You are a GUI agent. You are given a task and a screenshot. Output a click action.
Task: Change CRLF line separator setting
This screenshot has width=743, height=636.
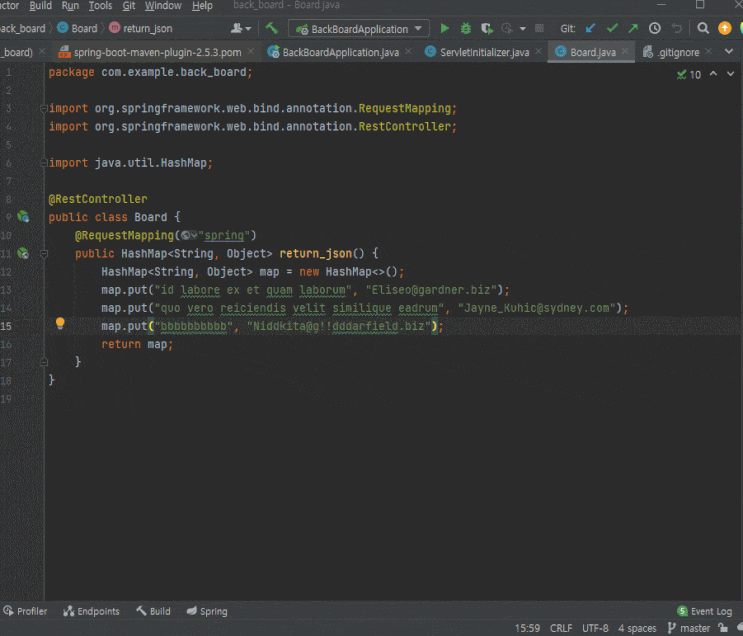tap(561, 628)
